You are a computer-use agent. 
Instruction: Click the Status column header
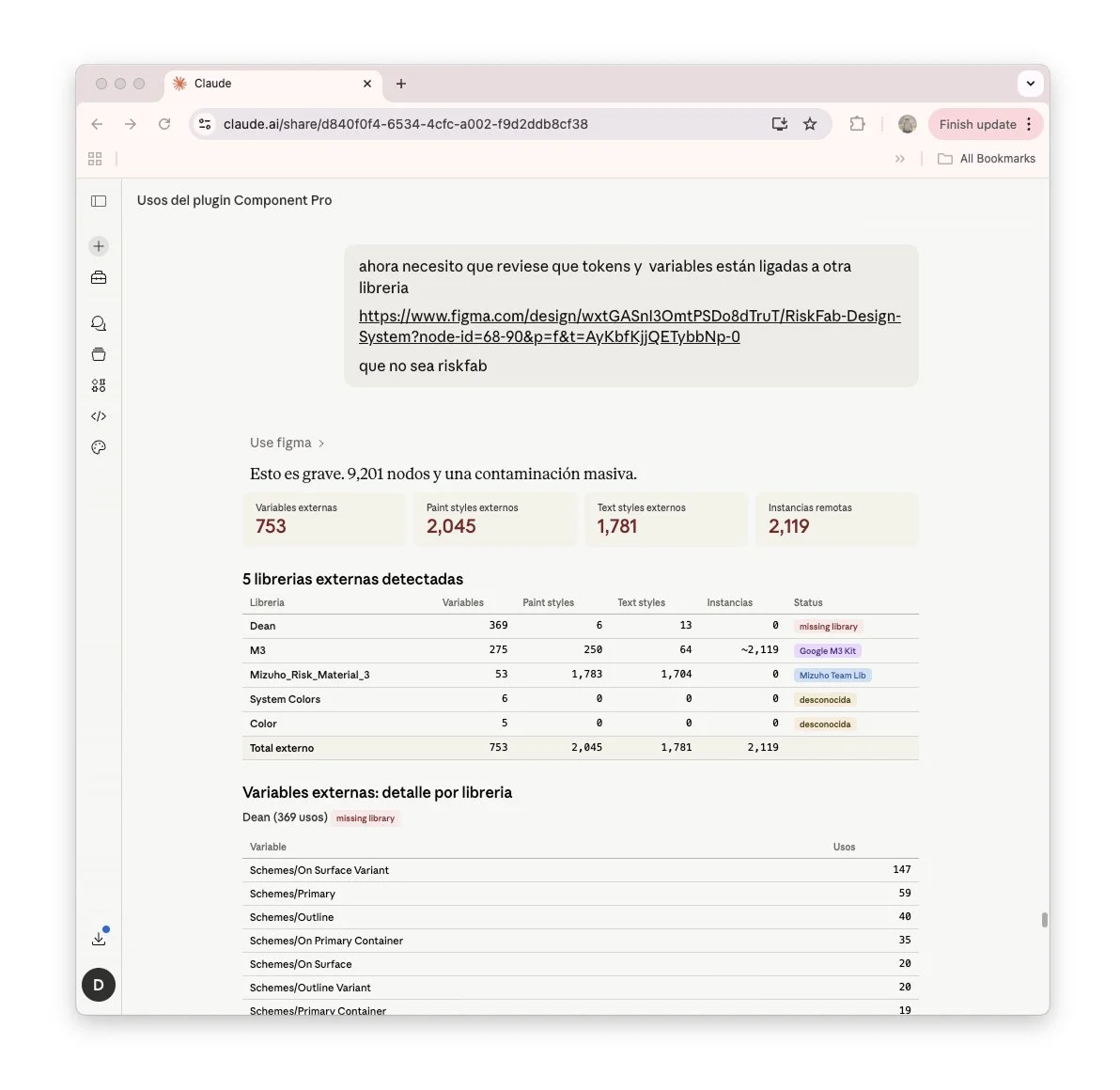tap(808, 603)
